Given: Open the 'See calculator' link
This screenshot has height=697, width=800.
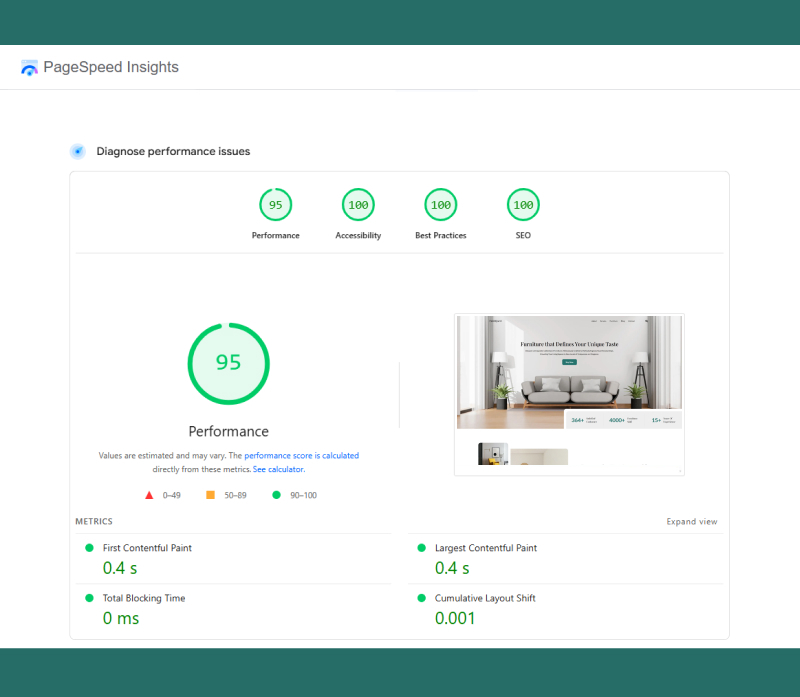Looking at the screenshot, I should 278,469.
